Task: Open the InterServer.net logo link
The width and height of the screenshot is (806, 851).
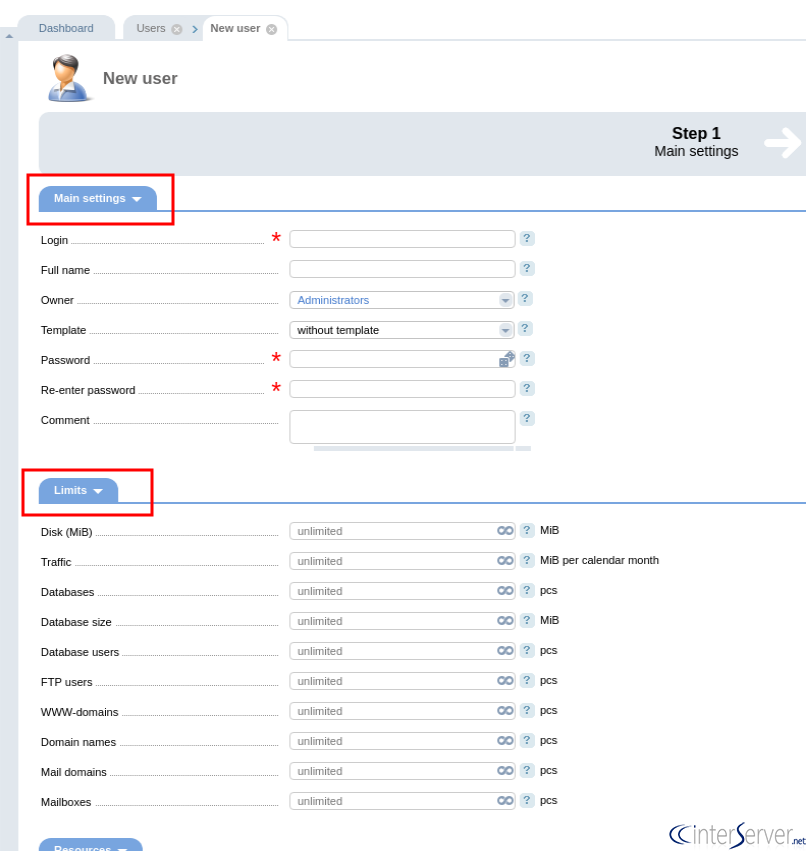Action: coord(738,835)
